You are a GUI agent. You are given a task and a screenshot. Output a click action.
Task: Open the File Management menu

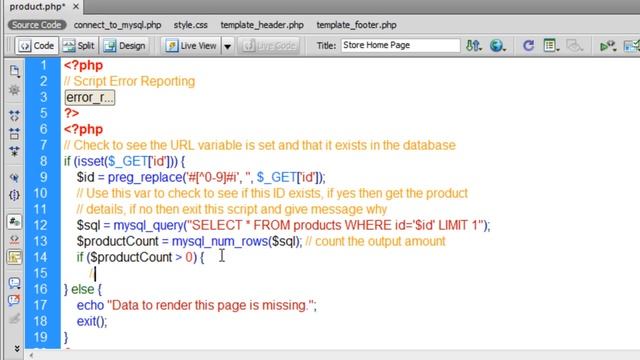point(473,45)
